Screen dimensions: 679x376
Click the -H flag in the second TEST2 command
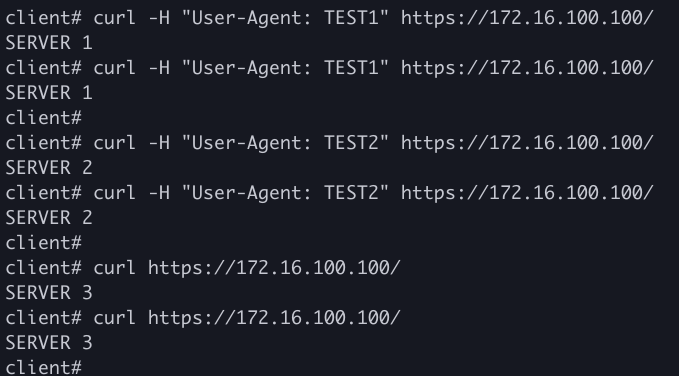(159, 193)
